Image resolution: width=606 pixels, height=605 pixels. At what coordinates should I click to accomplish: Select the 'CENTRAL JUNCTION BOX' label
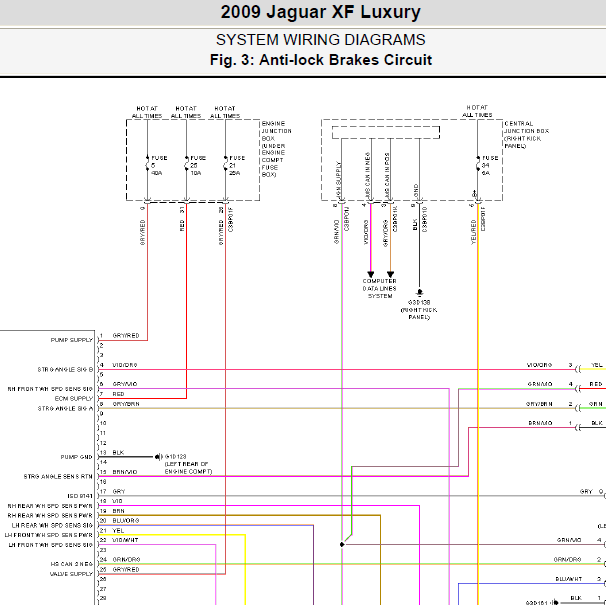(526, 135)
